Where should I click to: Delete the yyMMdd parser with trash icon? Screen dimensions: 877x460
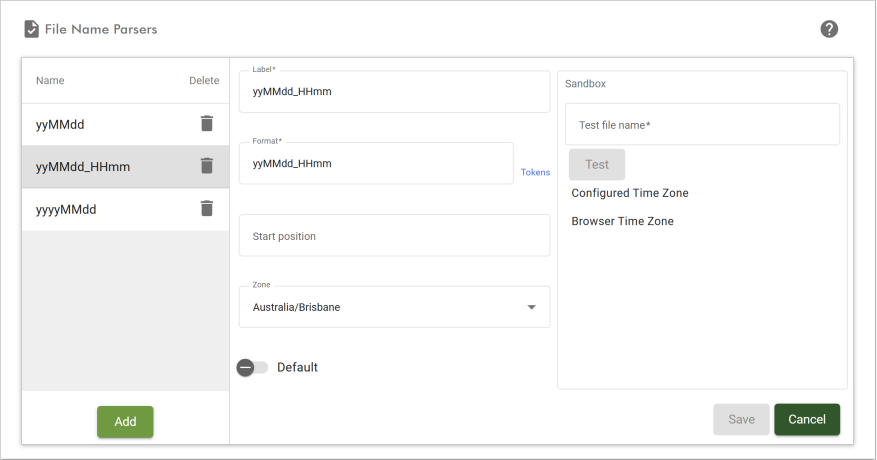[207, 124]
